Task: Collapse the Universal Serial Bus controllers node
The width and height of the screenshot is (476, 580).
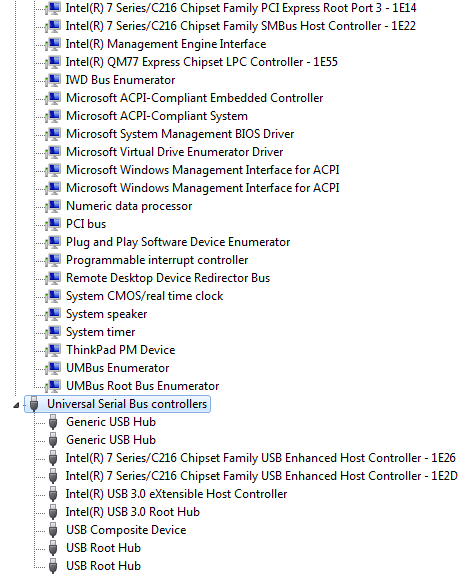Action: 16,405
